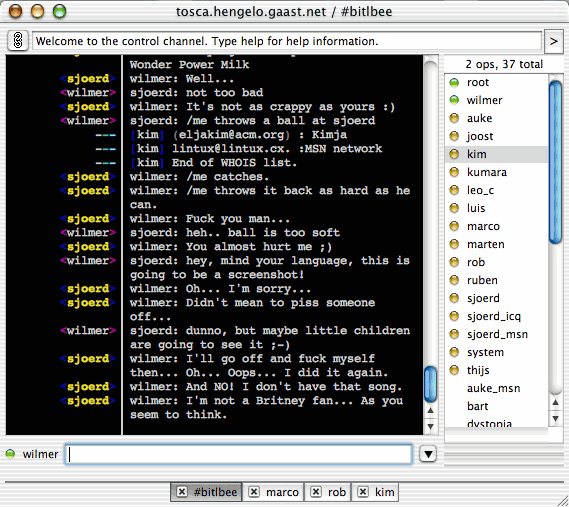The height and width of the screenshot is (507, 569).
Task: Close the #bitlbee tab
Action: click(x=182, y=492)
